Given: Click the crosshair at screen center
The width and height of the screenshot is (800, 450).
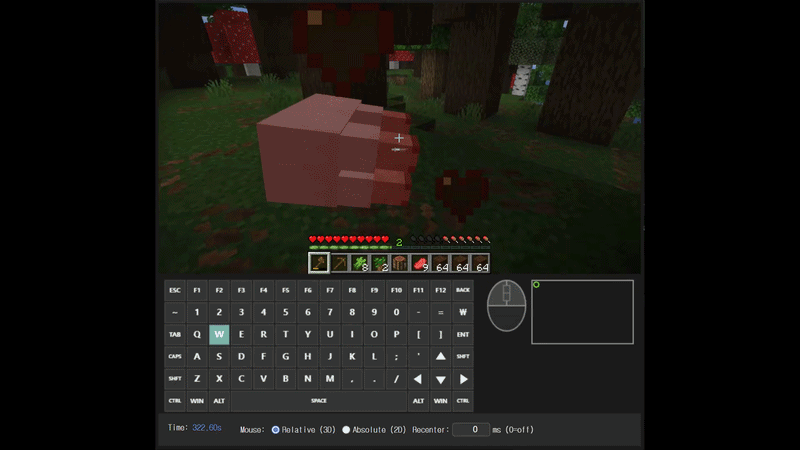Looking at the screenshot, I should [x=399, y=138].
